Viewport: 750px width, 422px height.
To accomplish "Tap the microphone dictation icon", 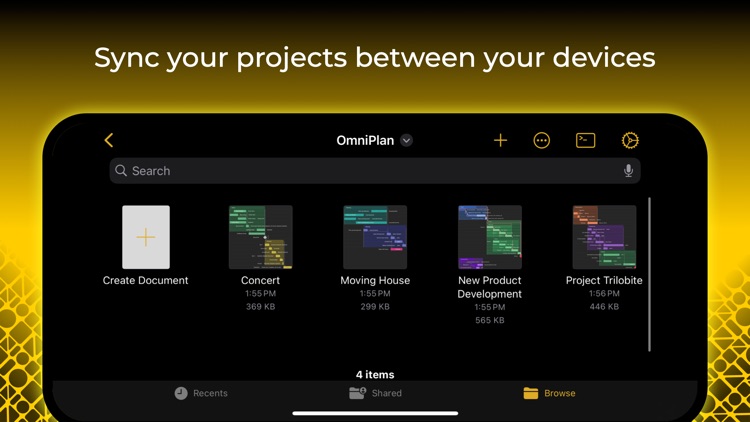I will pyautogui.click(x=629, y=171).
